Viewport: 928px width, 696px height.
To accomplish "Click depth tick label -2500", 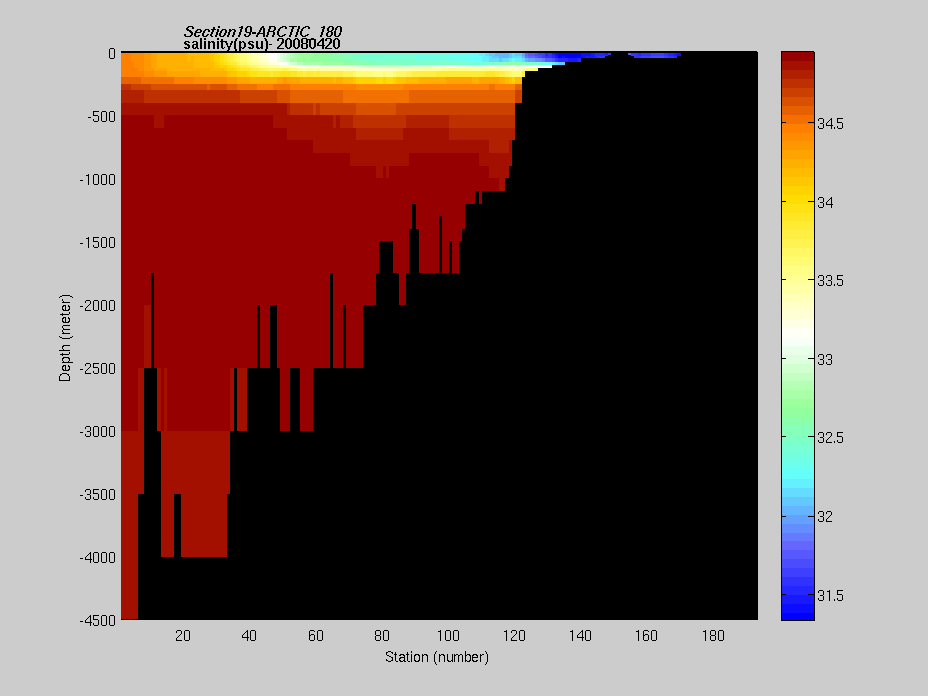I will [x=98, y=369].
